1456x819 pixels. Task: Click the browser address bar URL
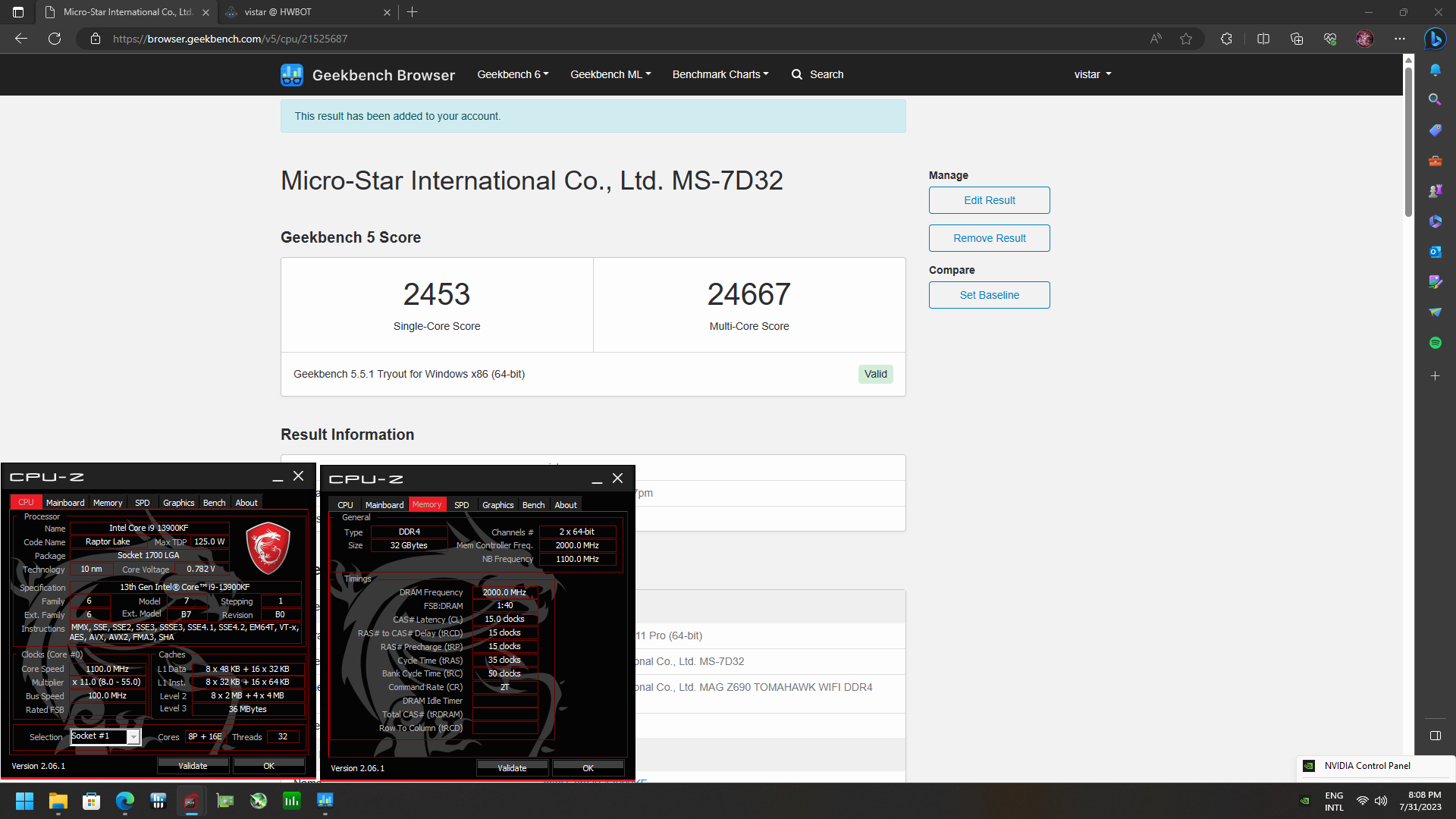tap(230, 39)
